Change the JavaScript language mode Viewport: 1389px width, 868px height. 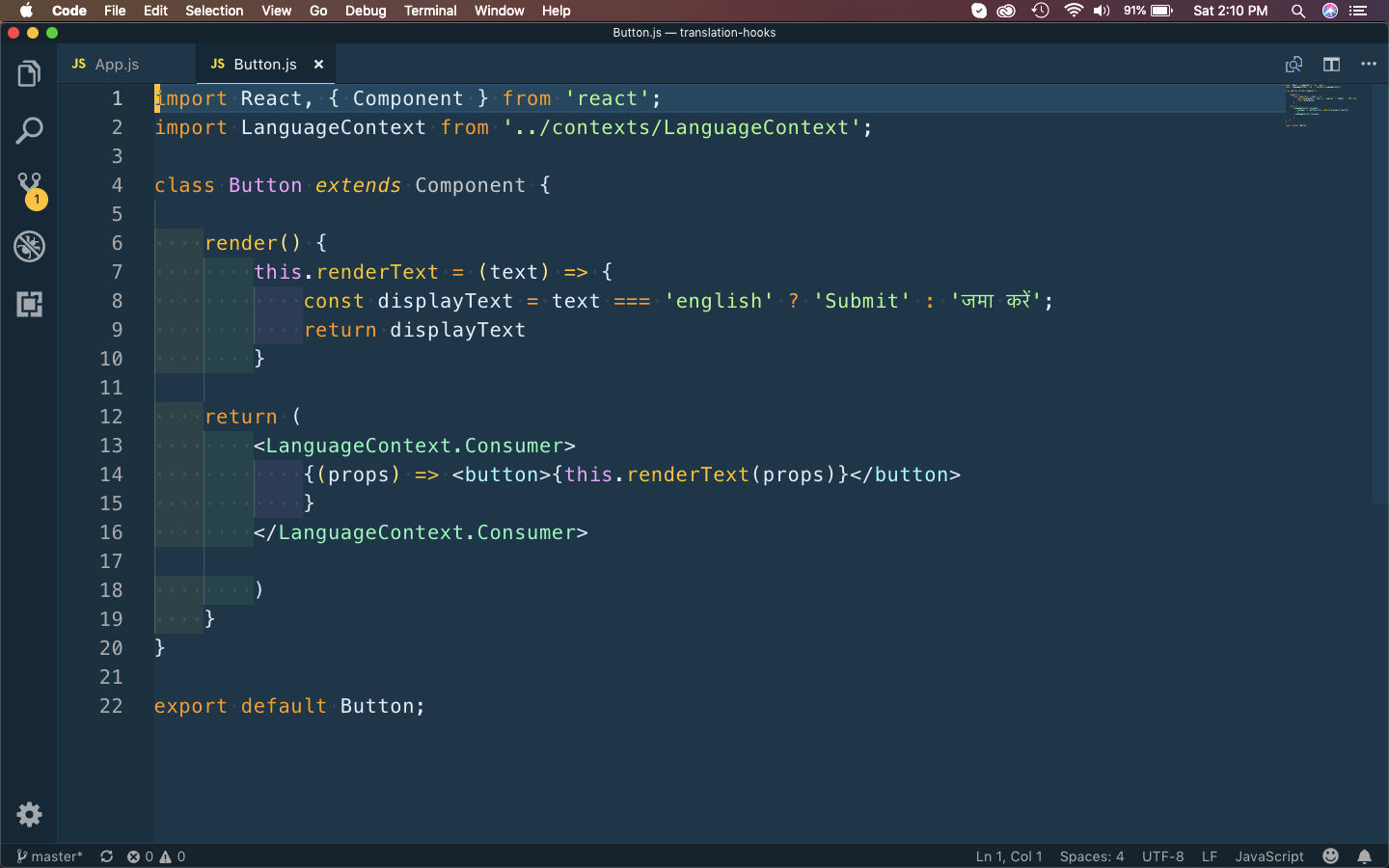[x=1269, y=856]
